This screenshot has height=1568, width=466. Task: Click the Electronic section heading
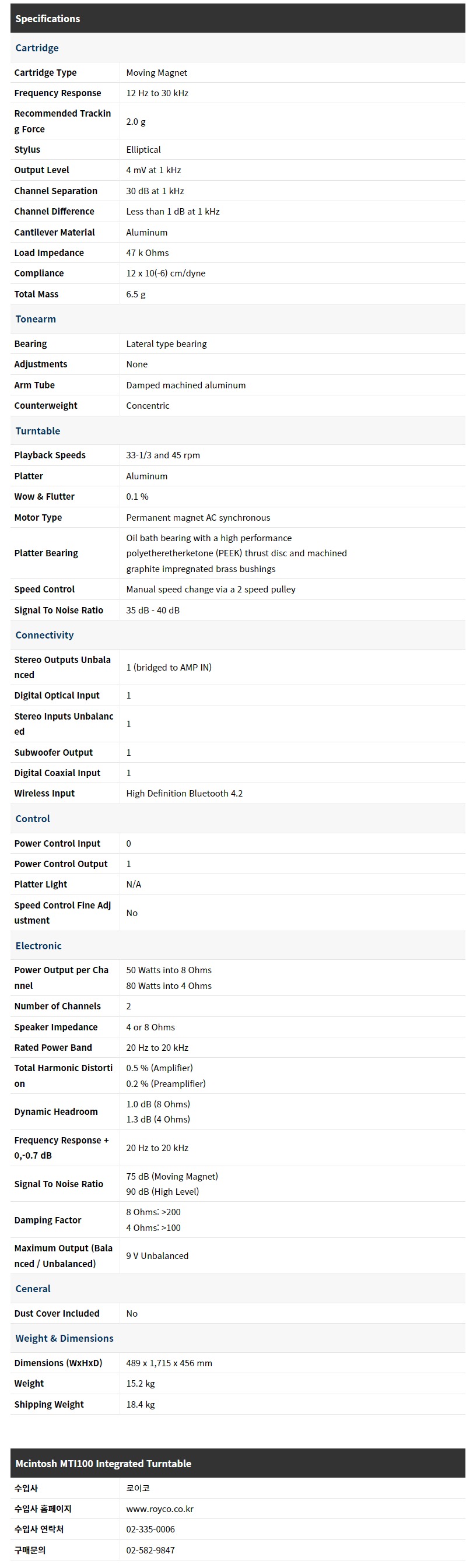[x=38, y=945]
